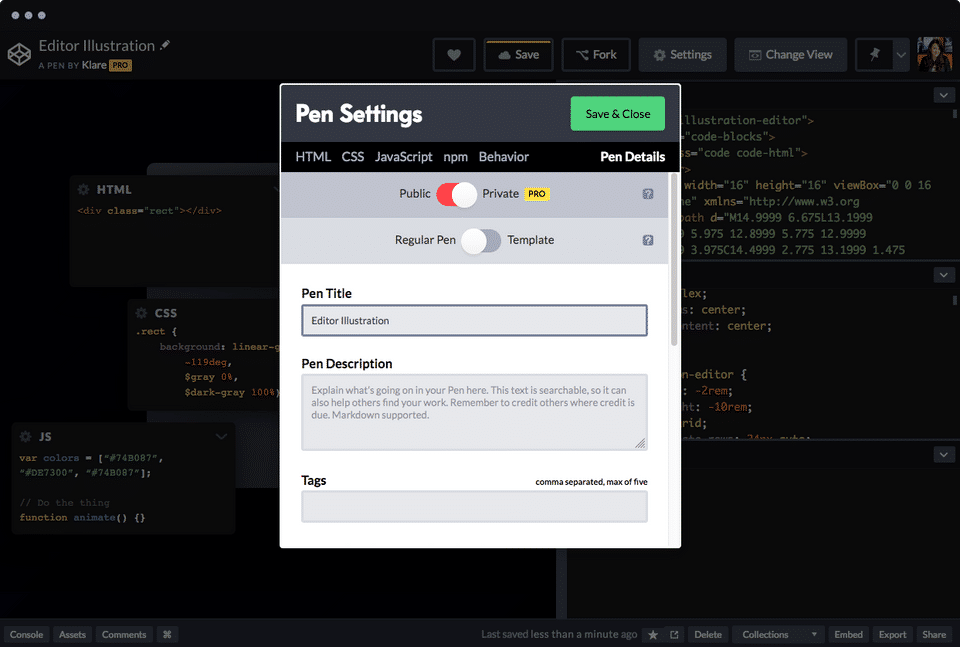The height and width of the screenshot is (647, 960).
Task: Love this pen with the heart button
Action: 454,55
